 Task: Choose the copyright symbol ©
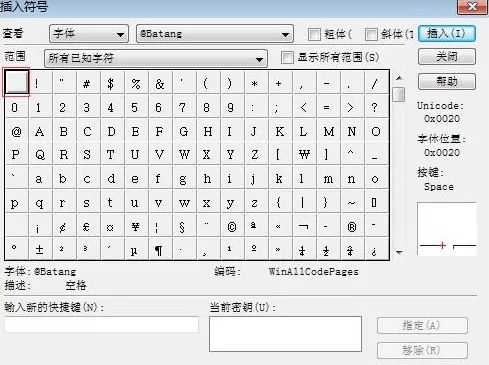pyautogui.click(x=232, y=227)
